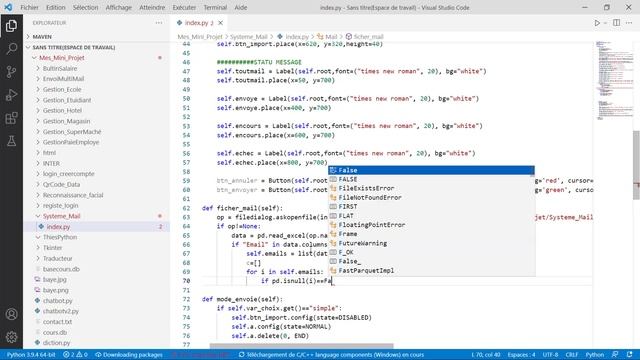The image size is (640, 360).
Task: Open baye.jpg image file
Action: (55, 280)
